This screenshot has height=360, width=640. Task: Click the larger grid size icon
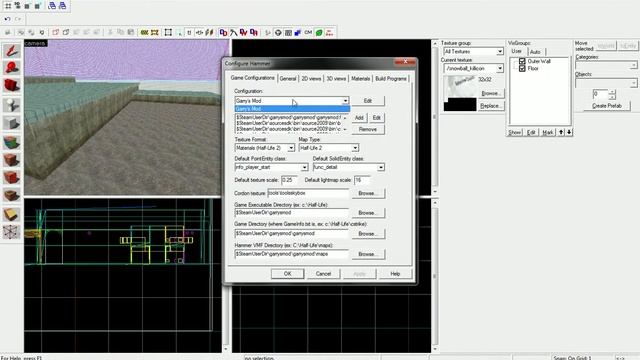[37, 6]
